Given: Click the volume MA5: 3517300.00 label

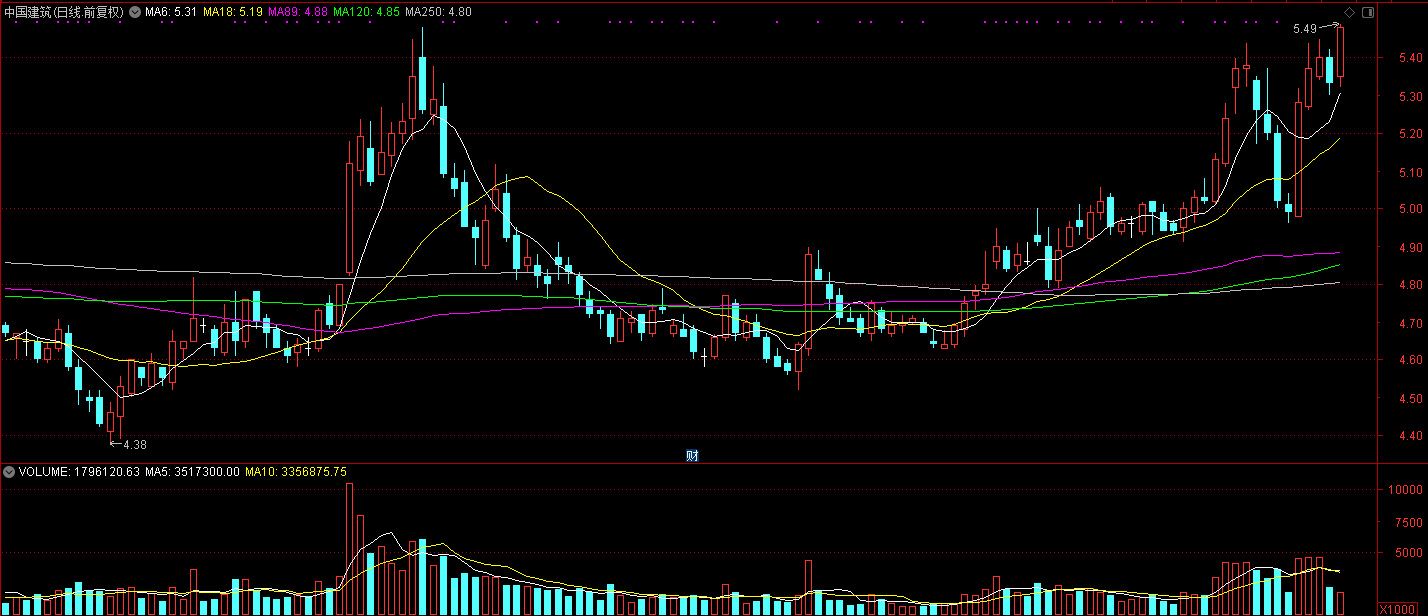Looking at the screenshot, I should point(192,471).
